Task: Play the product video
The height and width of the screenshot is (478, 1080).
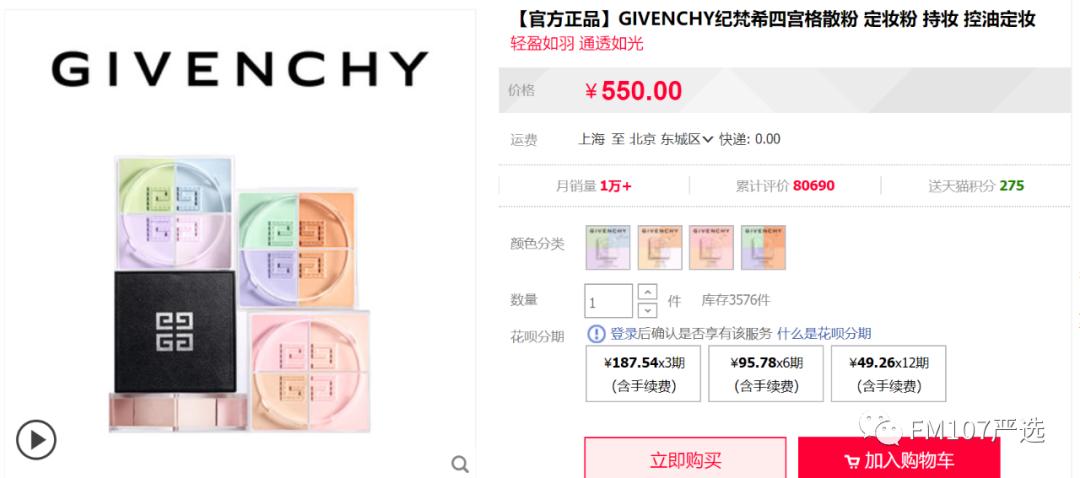Action: tap(36, 439)
